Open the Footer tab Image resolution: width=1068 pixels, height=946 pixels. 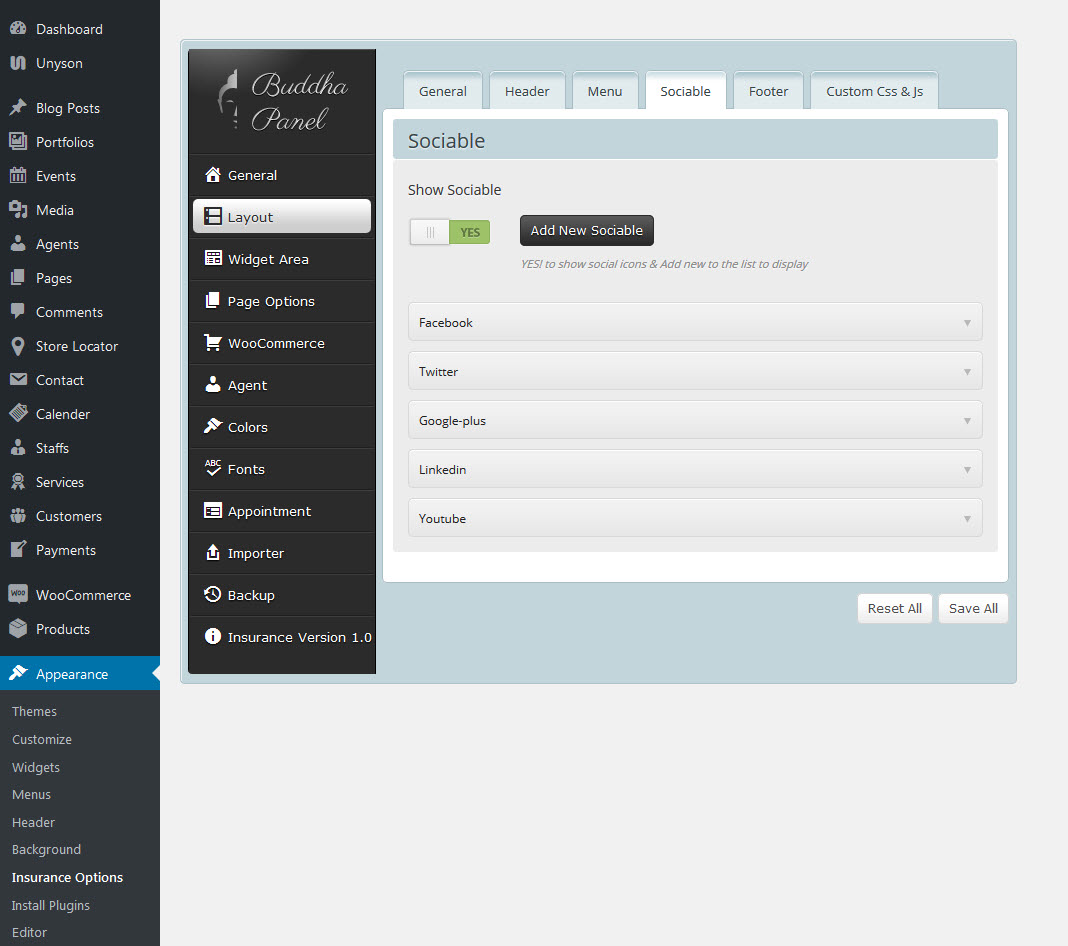(768, 91)
